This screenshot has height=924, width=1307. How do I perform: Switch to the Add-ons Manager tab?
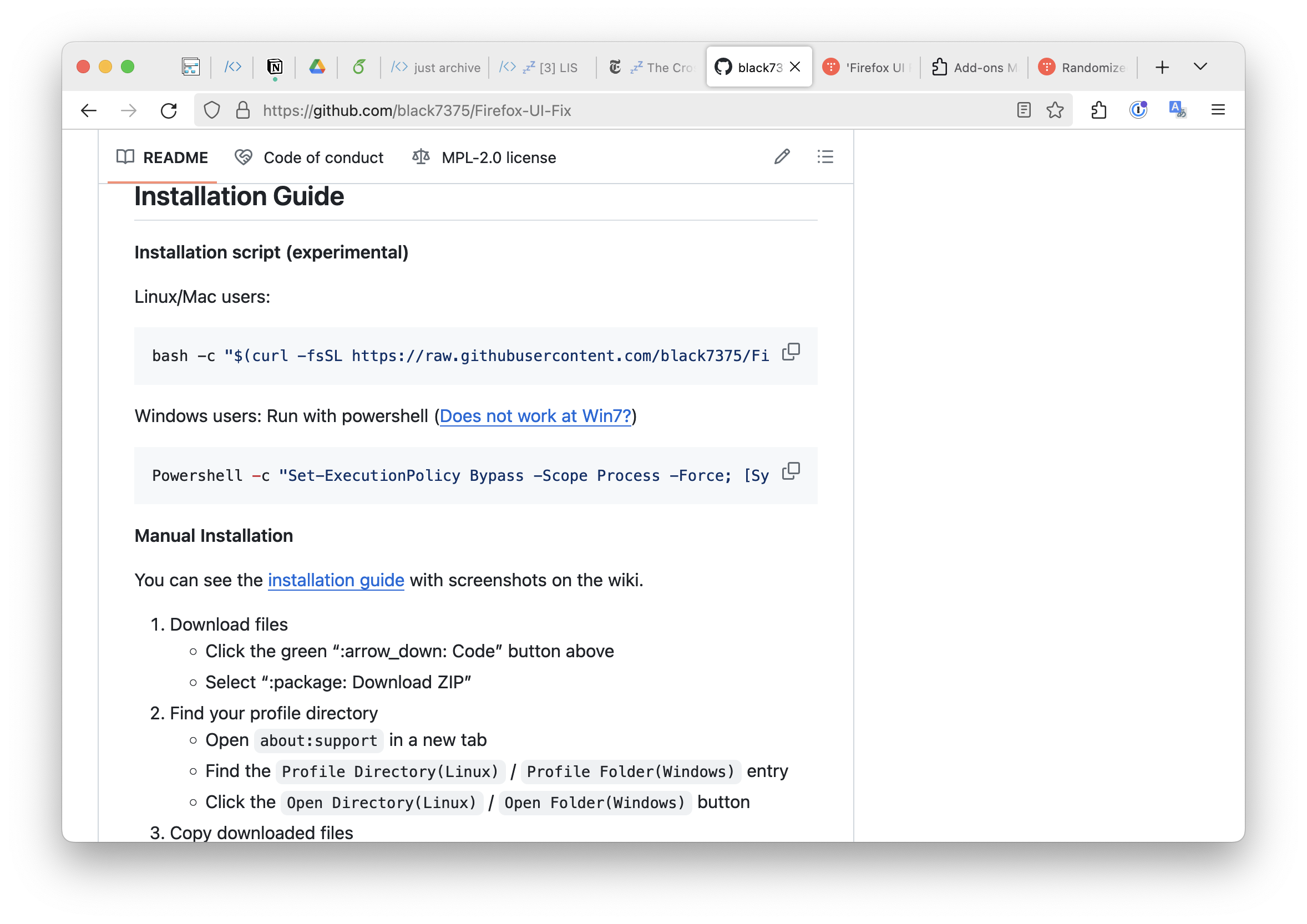[974, 67]
